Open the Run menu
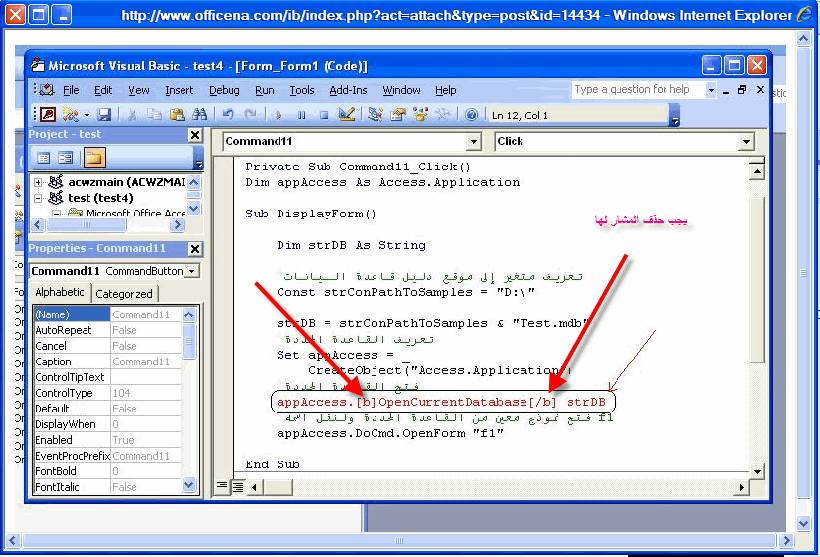The width and height of the screenshot is (820, 557). (265, 90)
